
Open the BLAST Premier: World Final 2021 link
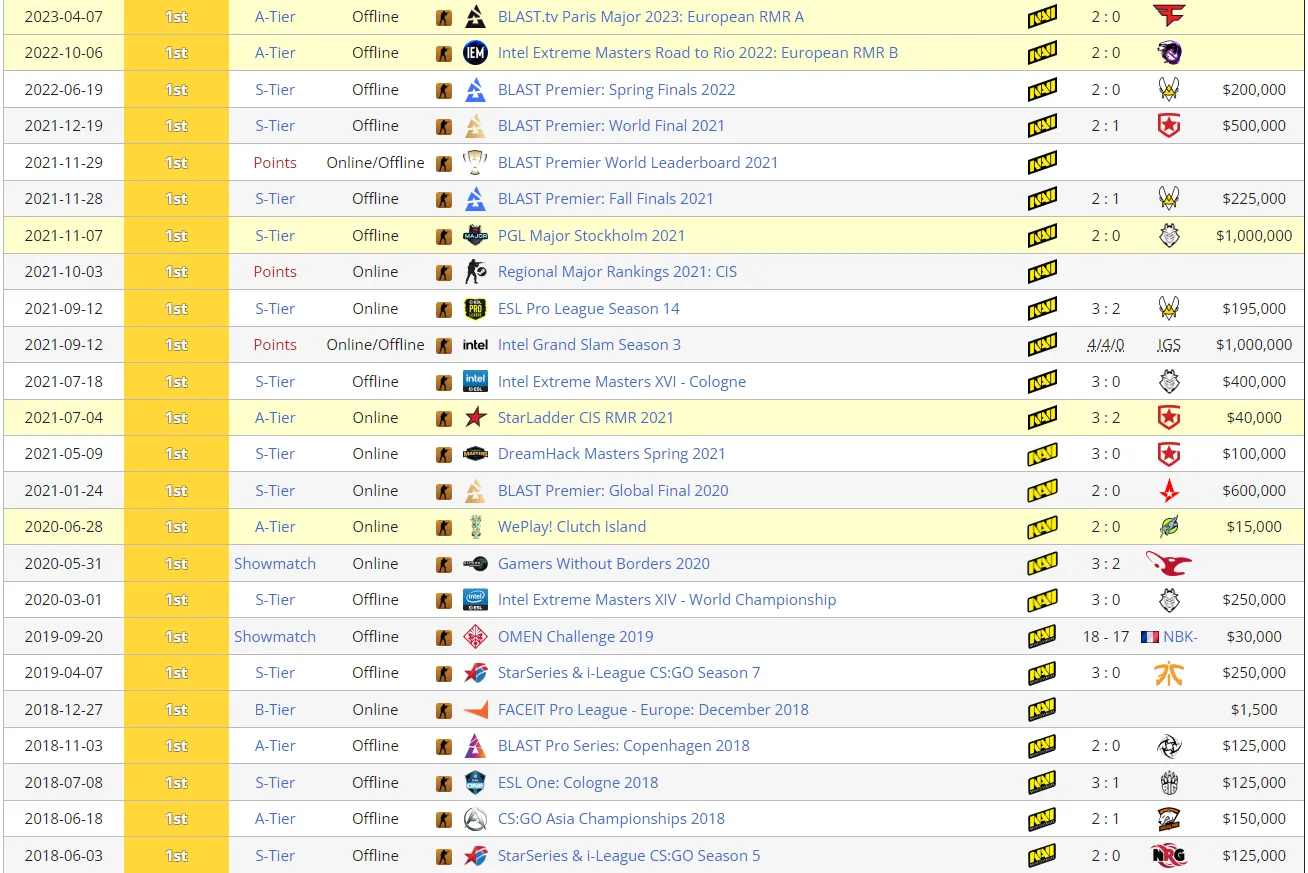(x=611, y=126)
